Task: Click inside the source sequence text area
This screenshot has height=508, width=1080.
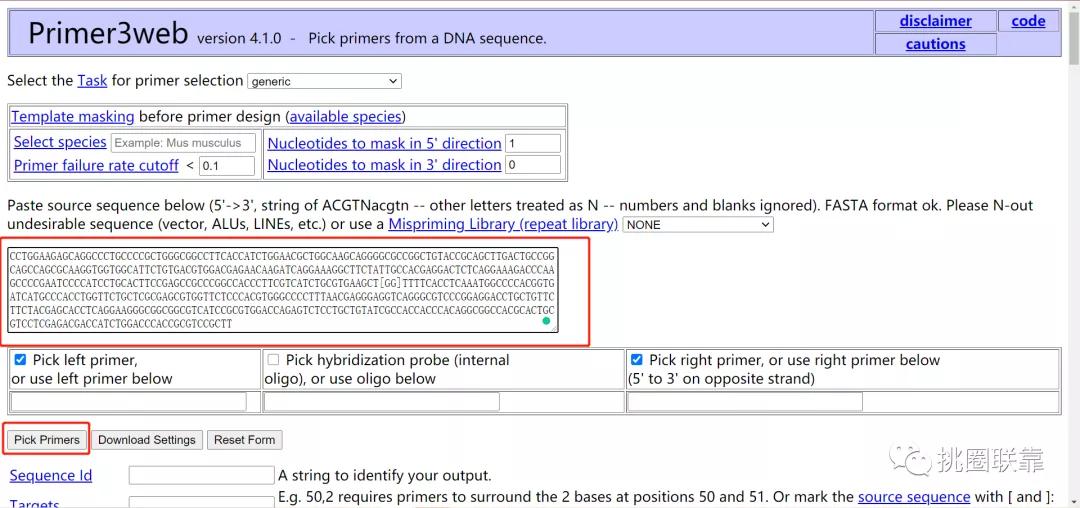Action: click(280, 290)
